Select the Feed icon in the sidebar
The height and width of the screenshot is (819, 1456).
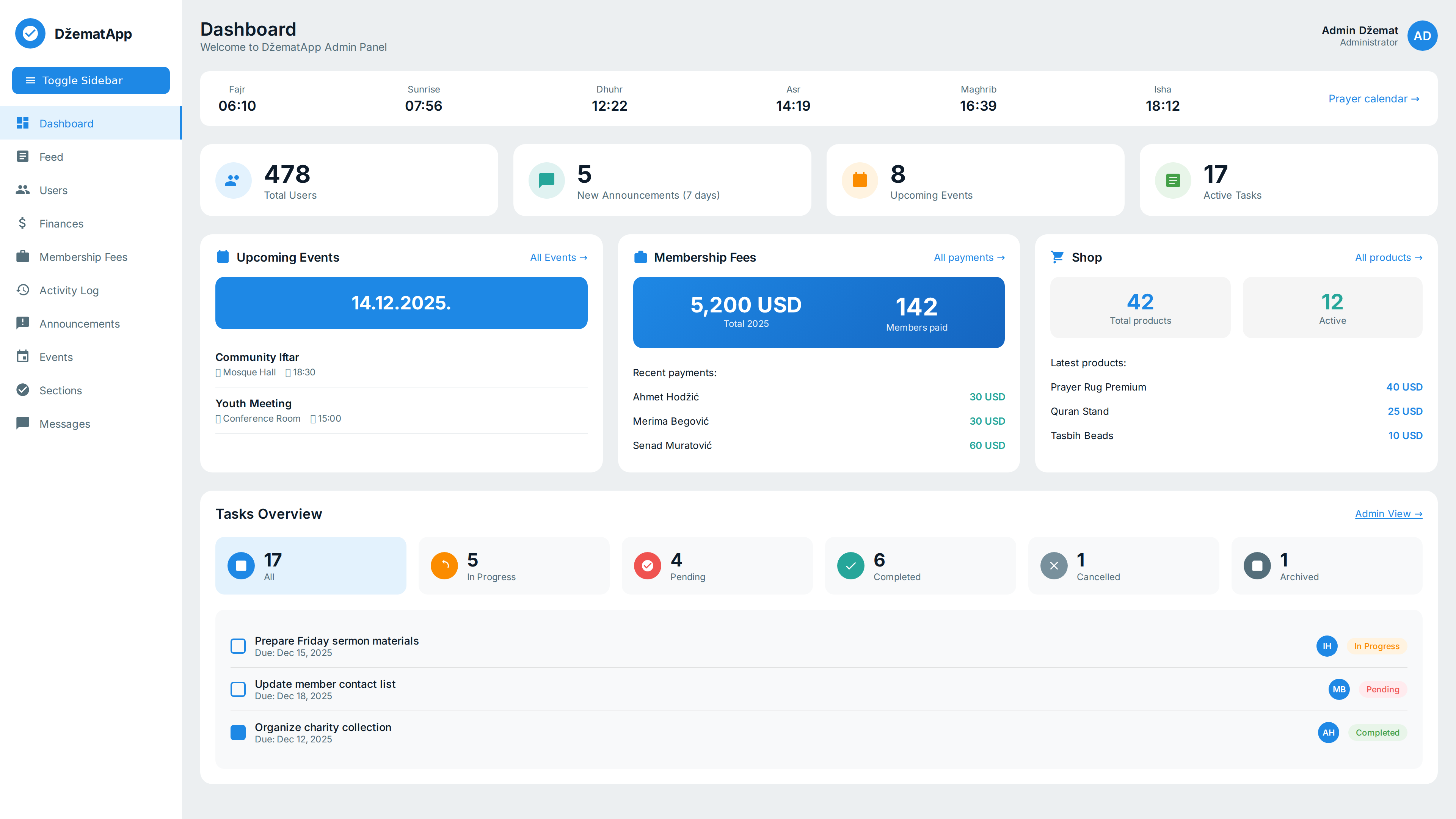[23, 157]
